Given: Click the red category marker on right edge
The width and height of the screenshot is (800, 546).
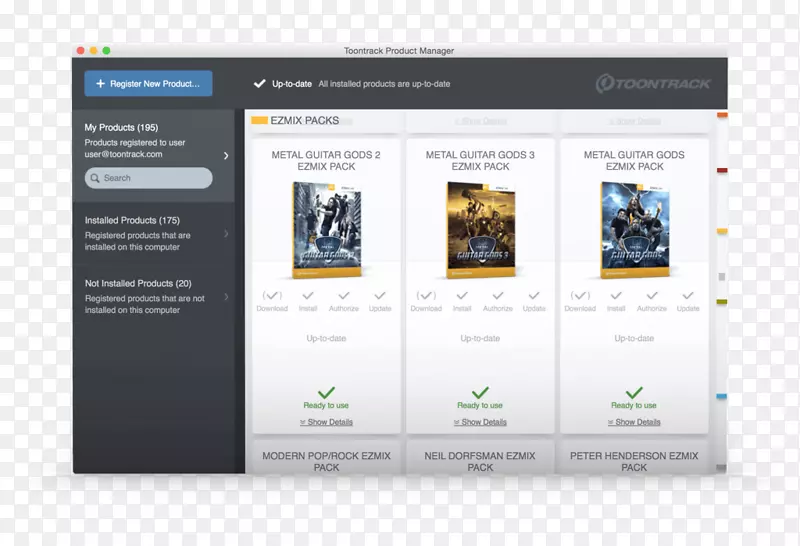Looking at the screenshot, I should point(722,171).
